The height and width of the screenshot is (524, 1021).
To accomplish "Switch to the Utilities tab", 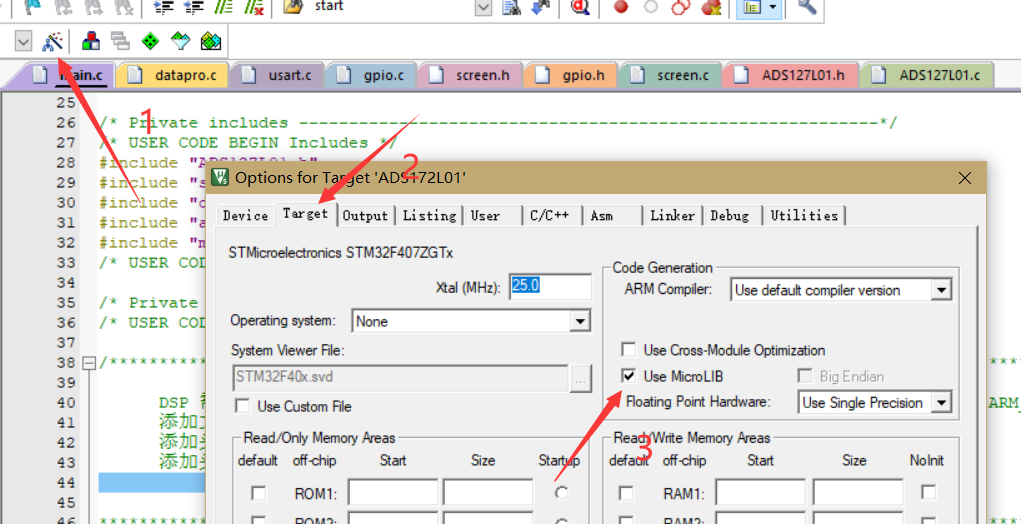I will click(x=804, y=215).
